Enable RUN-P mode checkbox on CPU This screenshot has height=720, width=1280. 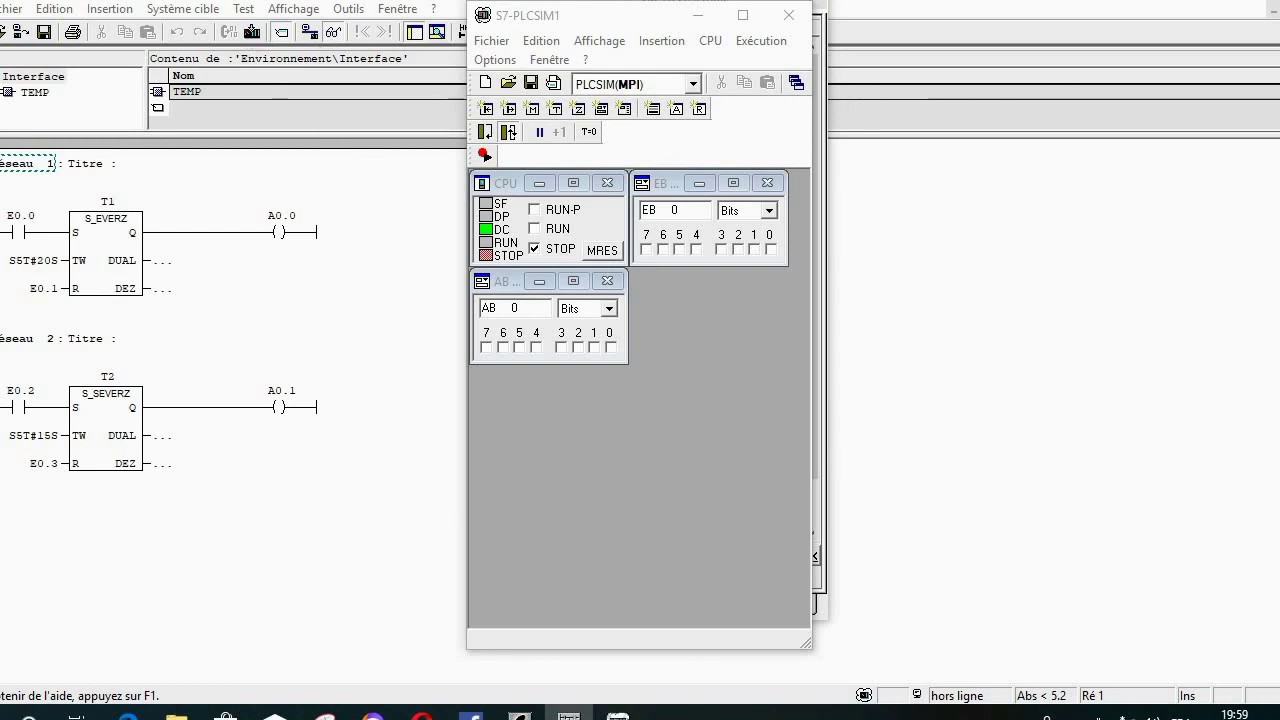click(534, 209)
